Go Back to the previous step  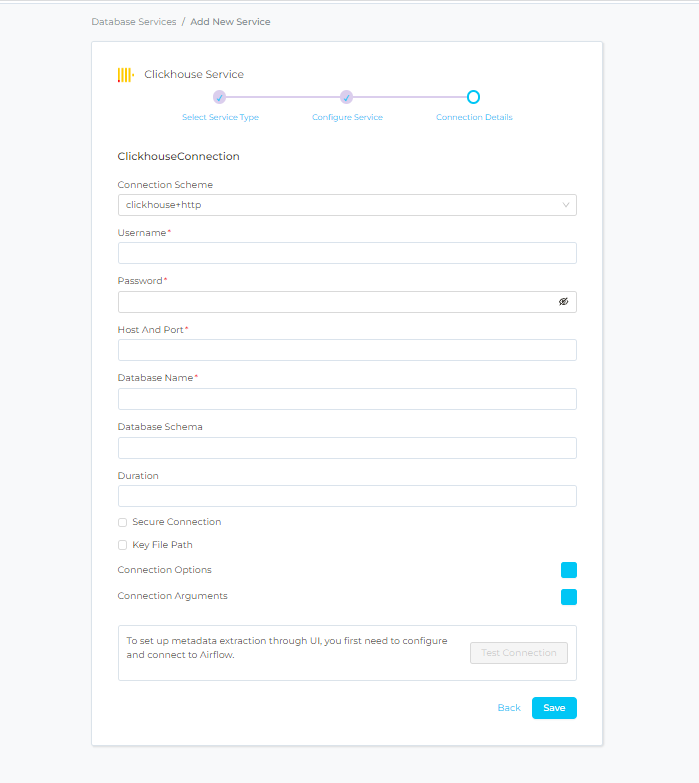509,708
